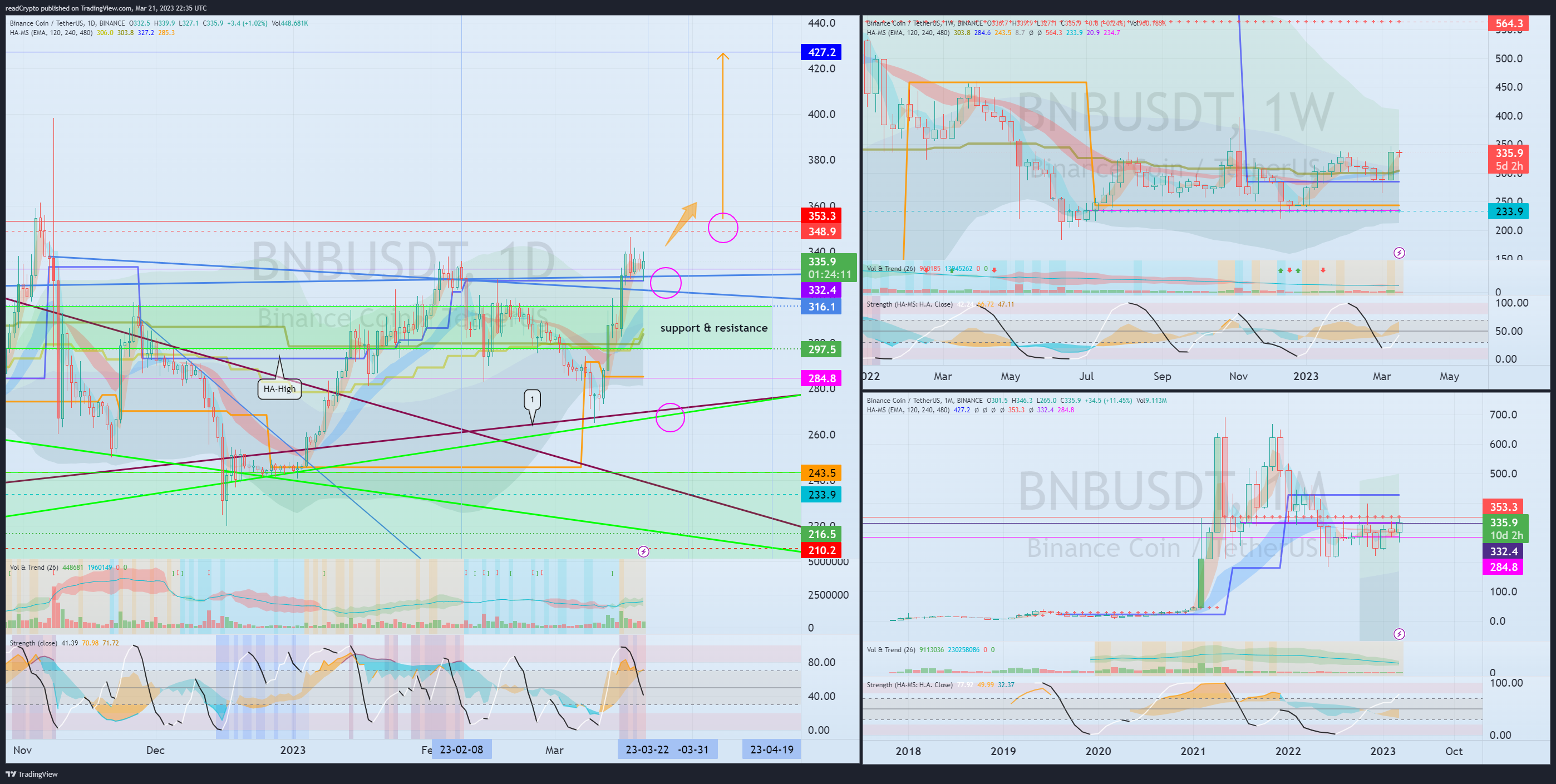1556x784 pixels.
Task: Click the daily chart symbol title 'Binance Coin / TetherUS, 1D, BINANCE'
Action: tap(67, 23)
